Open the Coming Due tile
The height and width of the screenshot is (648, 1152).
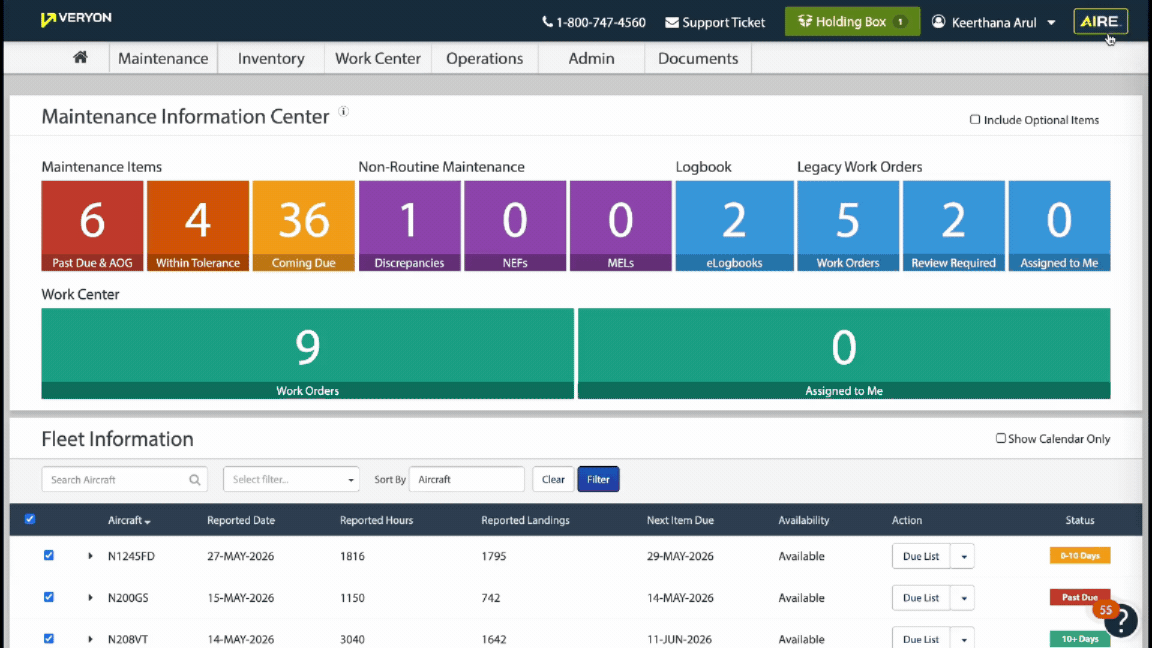(303, 226)
